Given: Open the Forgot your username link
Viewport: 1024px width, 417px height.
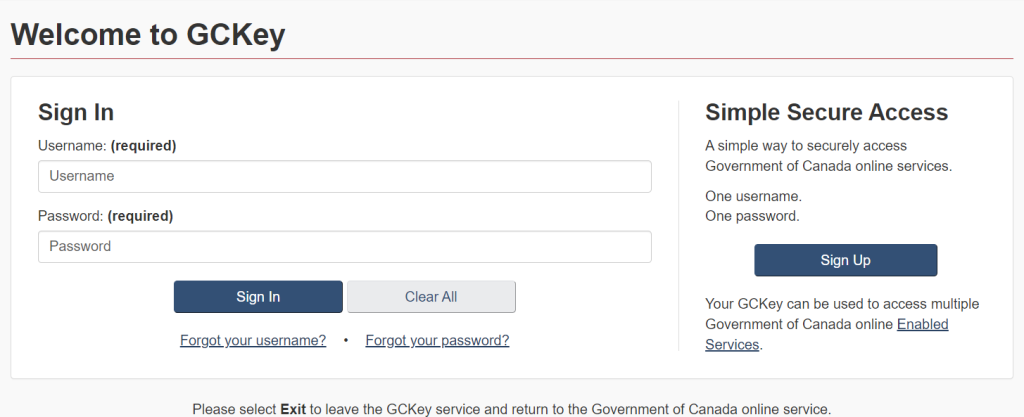Looking at the screenshot, I should [x=253, y=341].
